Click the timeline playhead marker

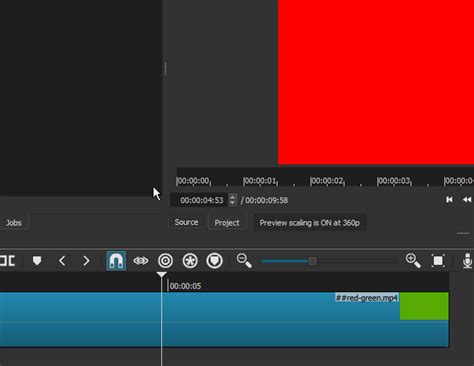coord(161,275)
